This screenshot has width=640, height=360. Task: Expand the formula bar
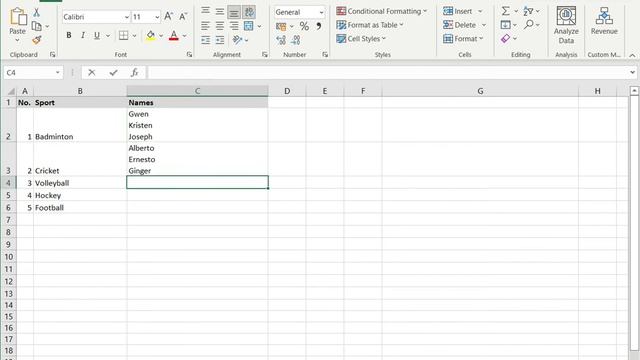[632, 73]
